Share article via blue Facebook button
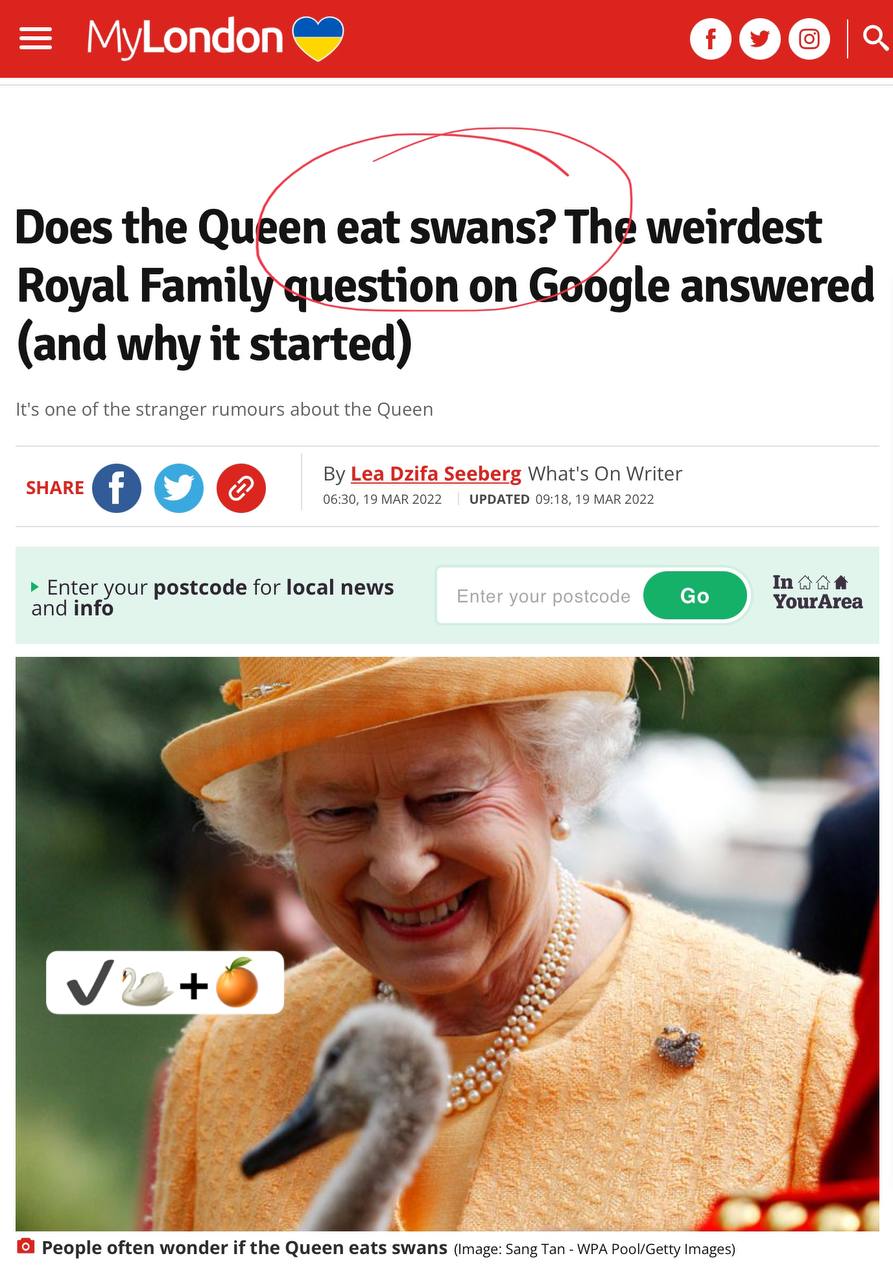Image resolution: width=893 pixels, height=1280 pixels. [117, 488]
